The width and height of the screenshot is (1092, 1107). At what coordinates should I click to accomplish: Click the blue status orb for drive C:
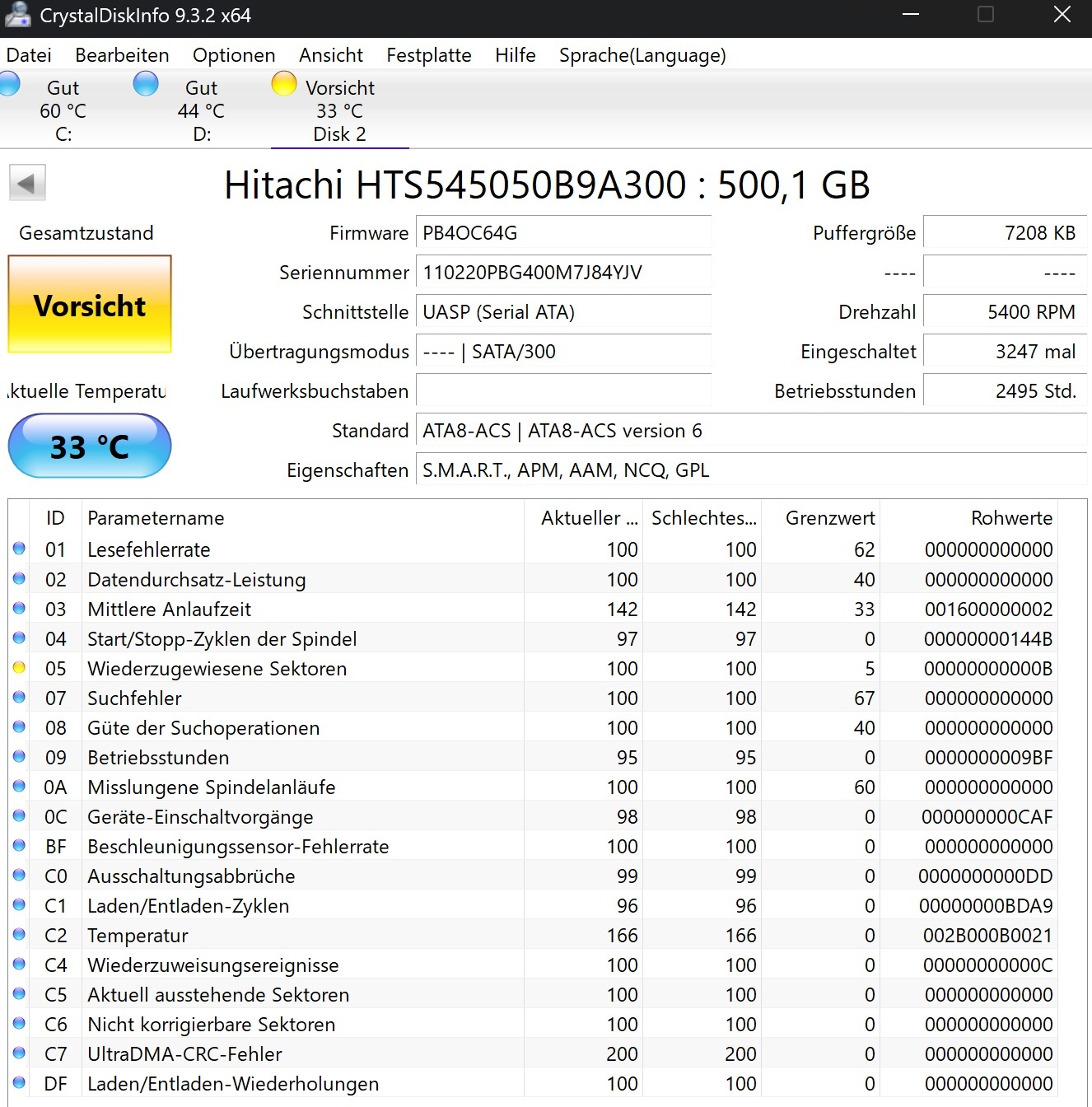coord(8,84)
